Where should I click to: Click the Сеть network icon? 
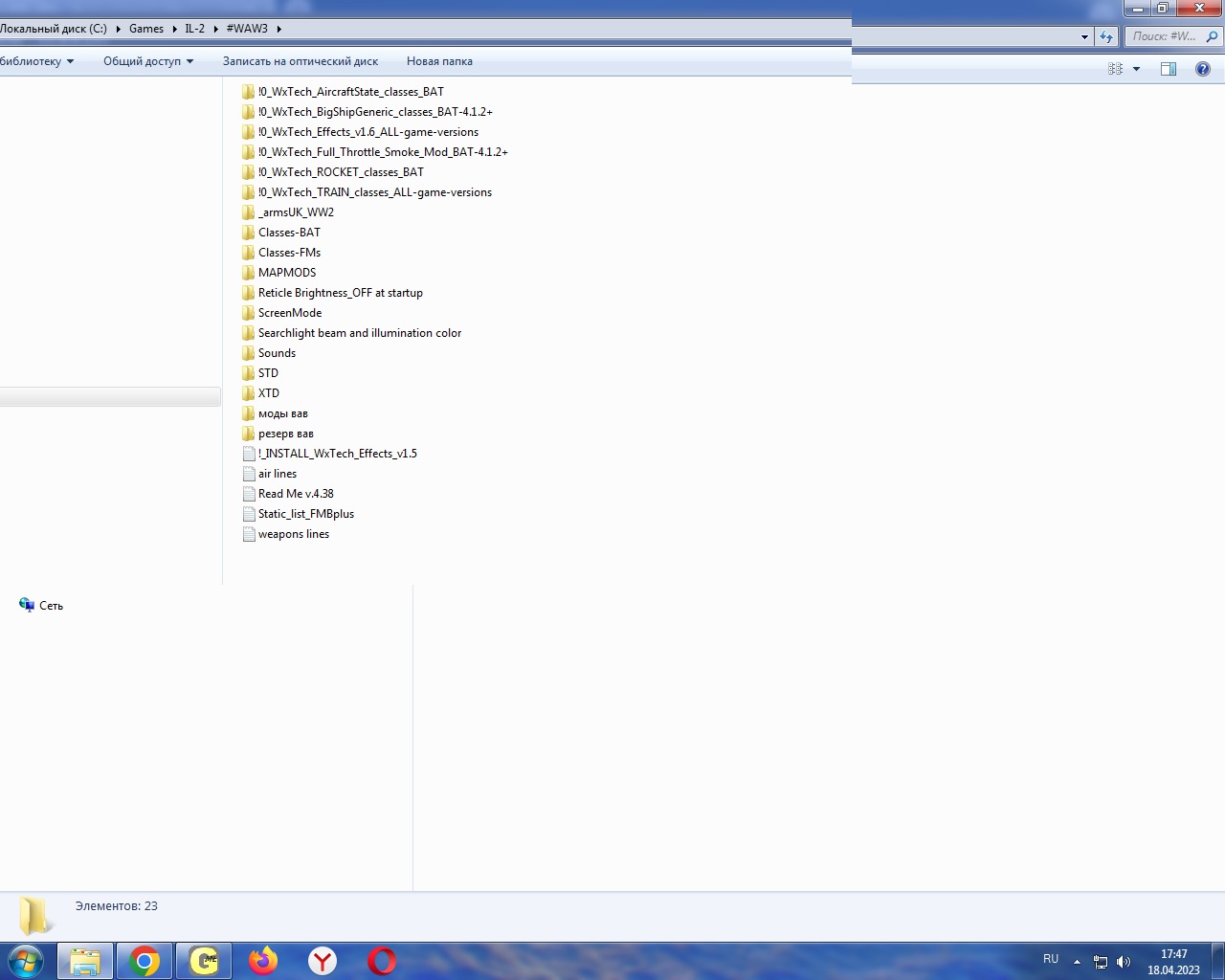tap(27, 605)
